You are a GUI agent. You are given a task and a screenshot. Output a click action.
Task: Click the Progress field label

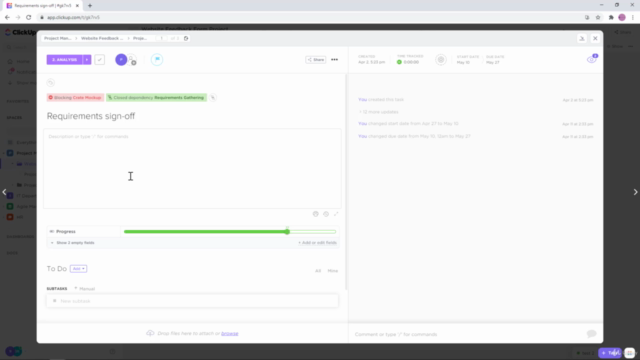coord(66,231)
